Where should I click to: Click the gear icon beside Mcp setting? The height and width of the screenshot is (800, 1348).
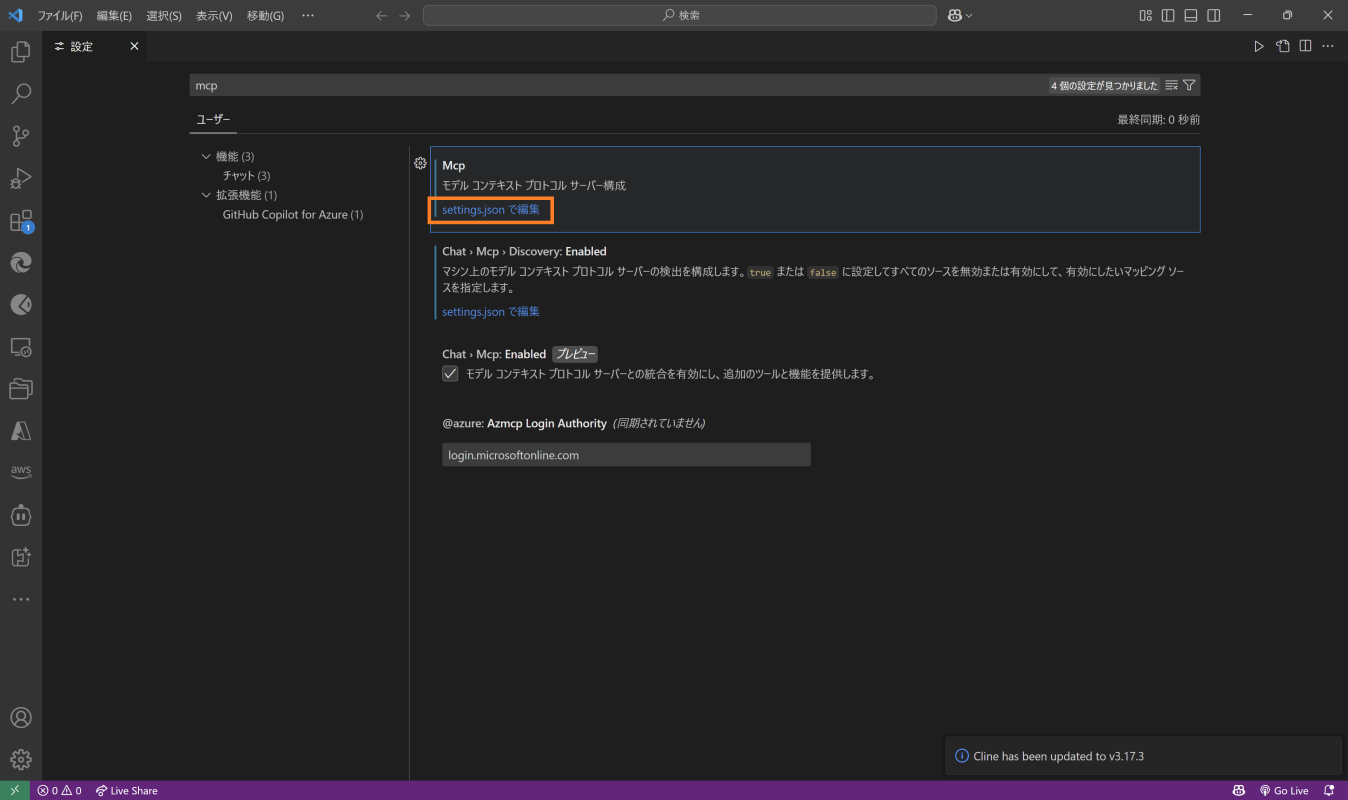tap(420, 163)
